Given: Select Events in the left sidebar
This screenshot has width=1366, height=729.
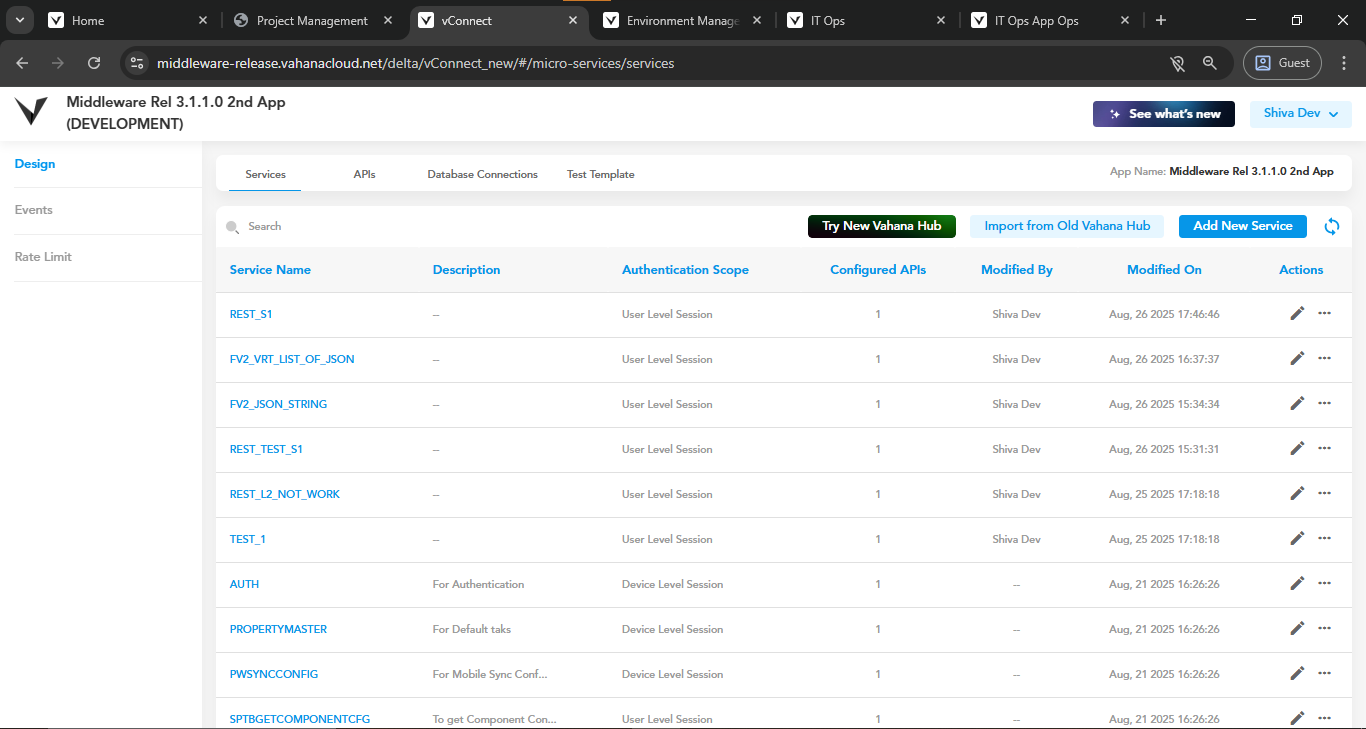Looking at the screenshot, I should point(33,210).
